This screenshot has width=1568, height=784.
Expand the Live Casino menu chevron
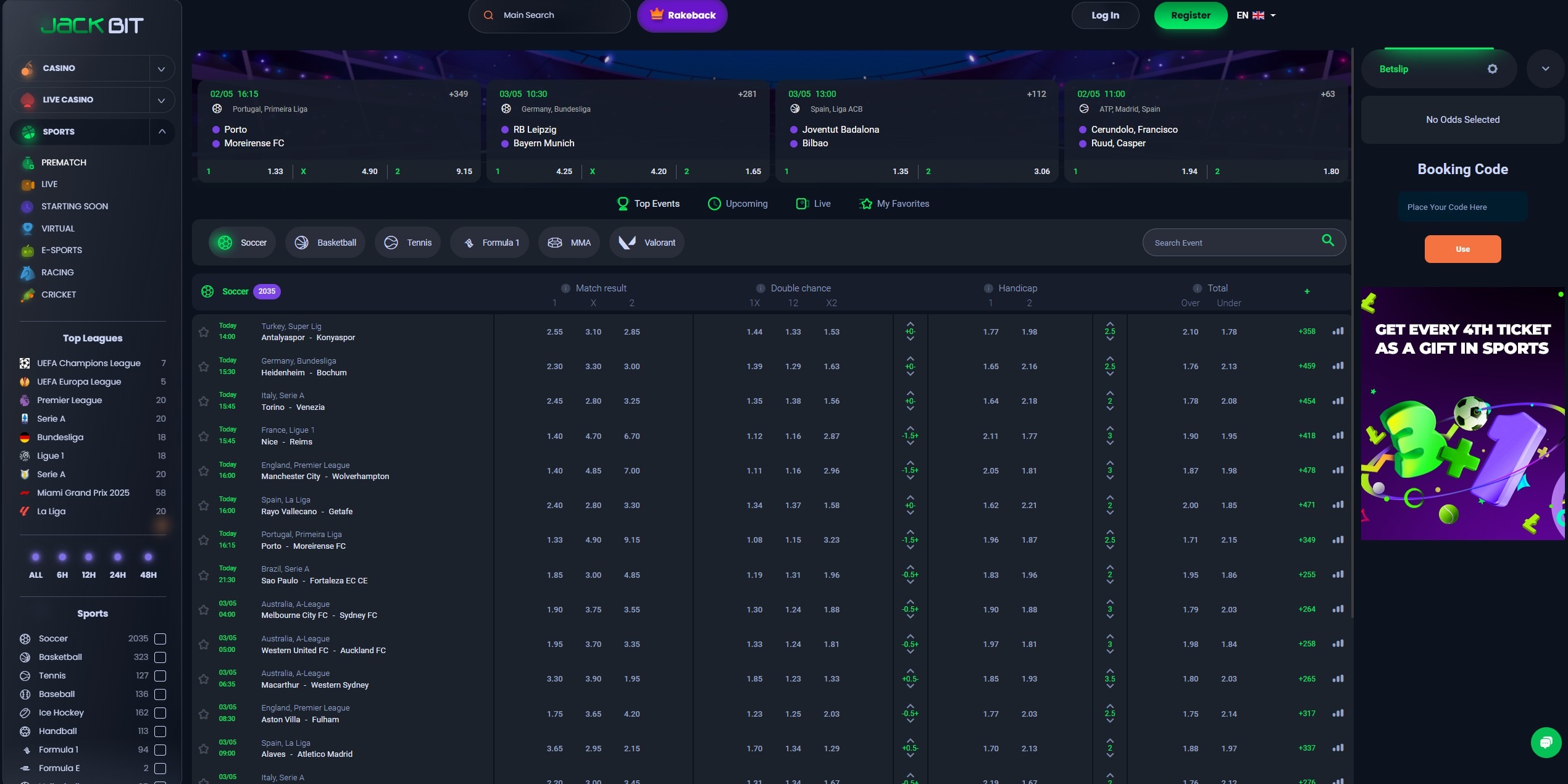(x=162, y=100)
